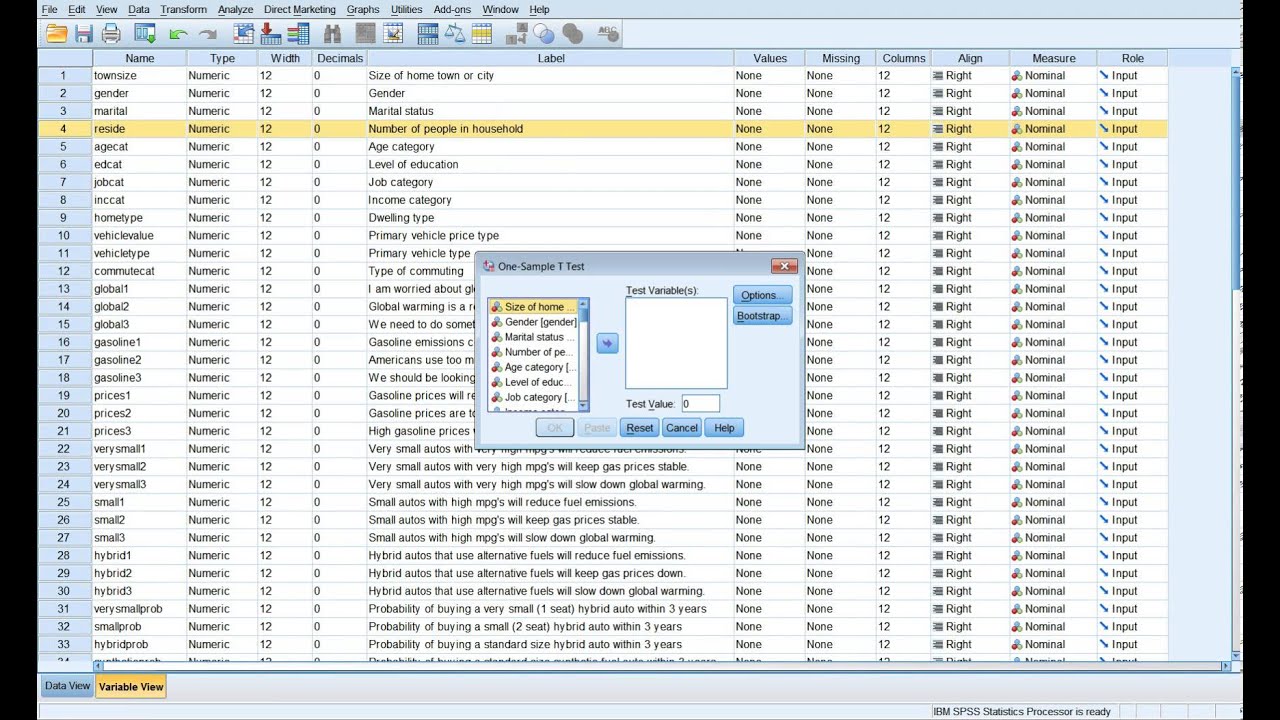1280x720 pixels.
Task: Open the Analyze menu
Action: coord(236,9)
